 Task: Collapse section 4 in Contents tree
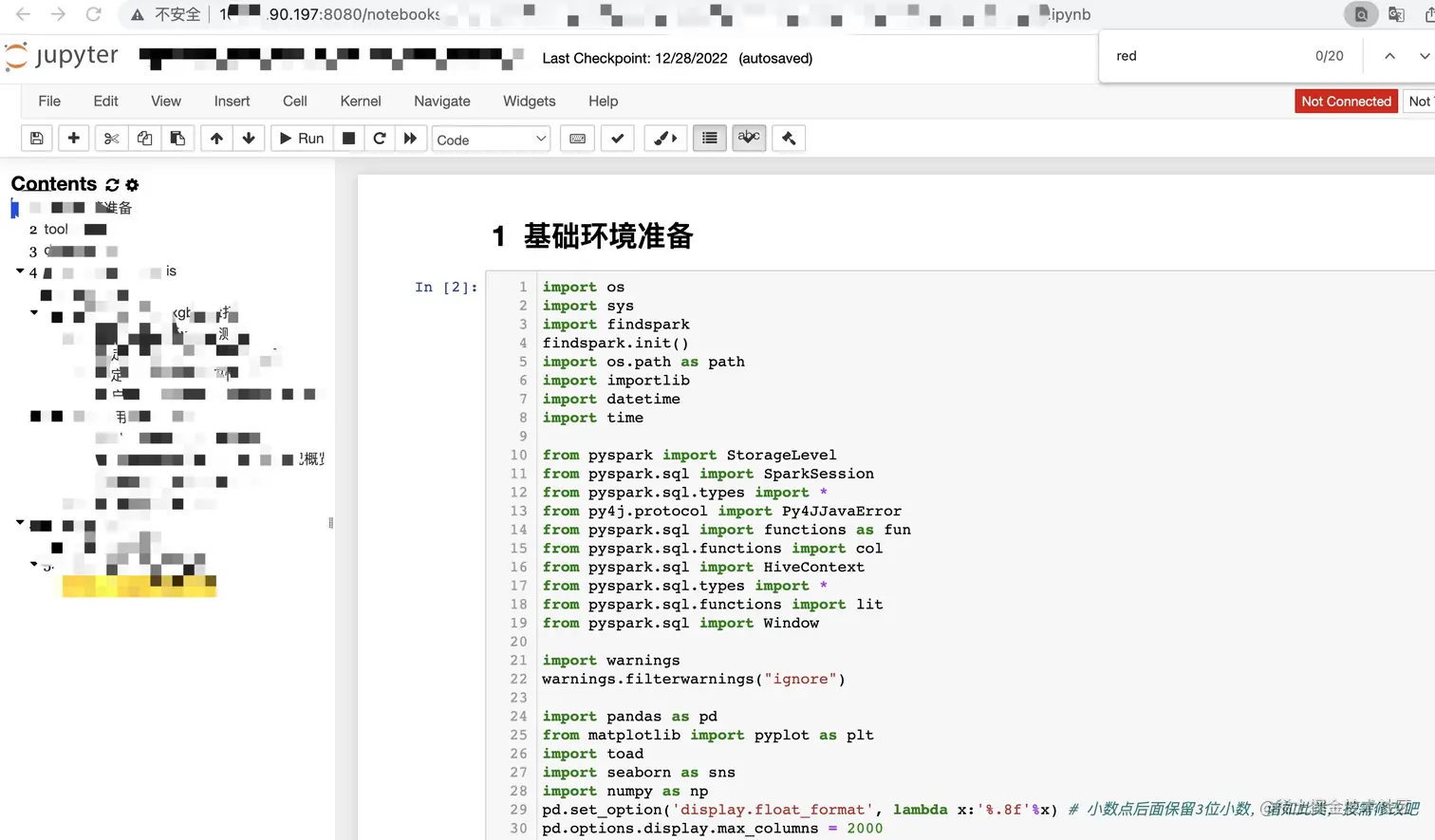tap(20, 271)
